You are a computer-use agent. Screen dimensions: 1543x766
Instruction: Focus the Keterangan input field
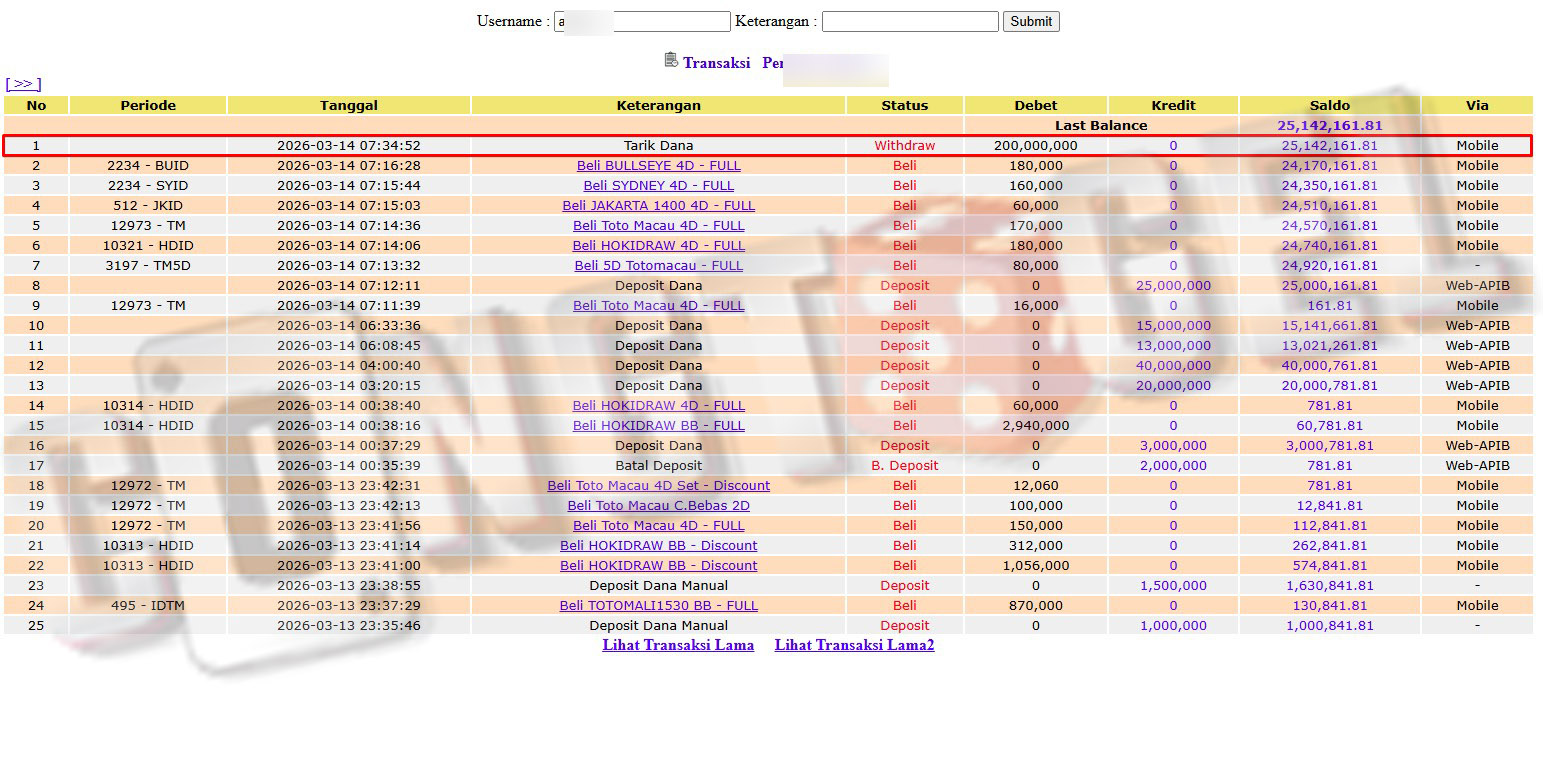click(x=909, y=21)
